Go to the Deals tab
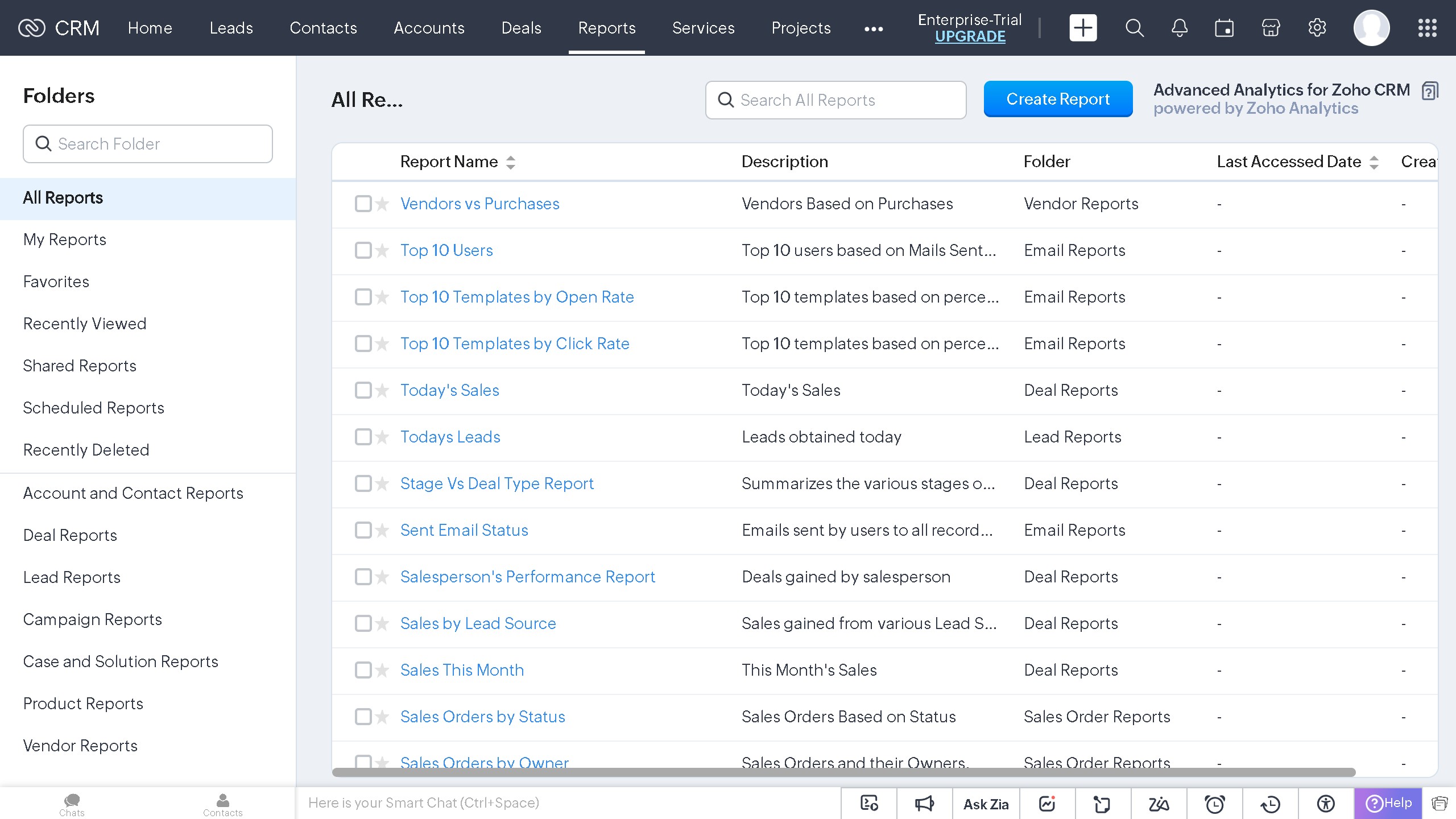 coord(521,28)
